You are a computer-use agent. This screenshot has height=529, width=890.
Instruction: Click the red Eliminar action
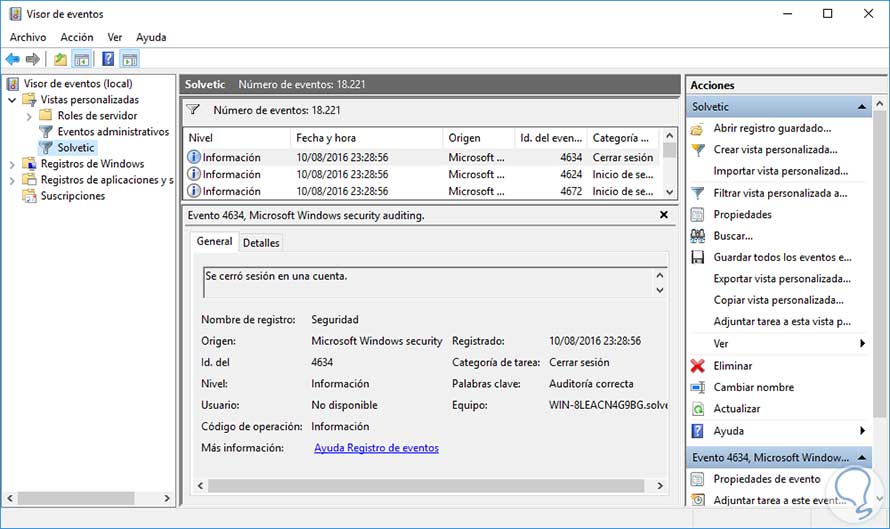coord(732,366)
